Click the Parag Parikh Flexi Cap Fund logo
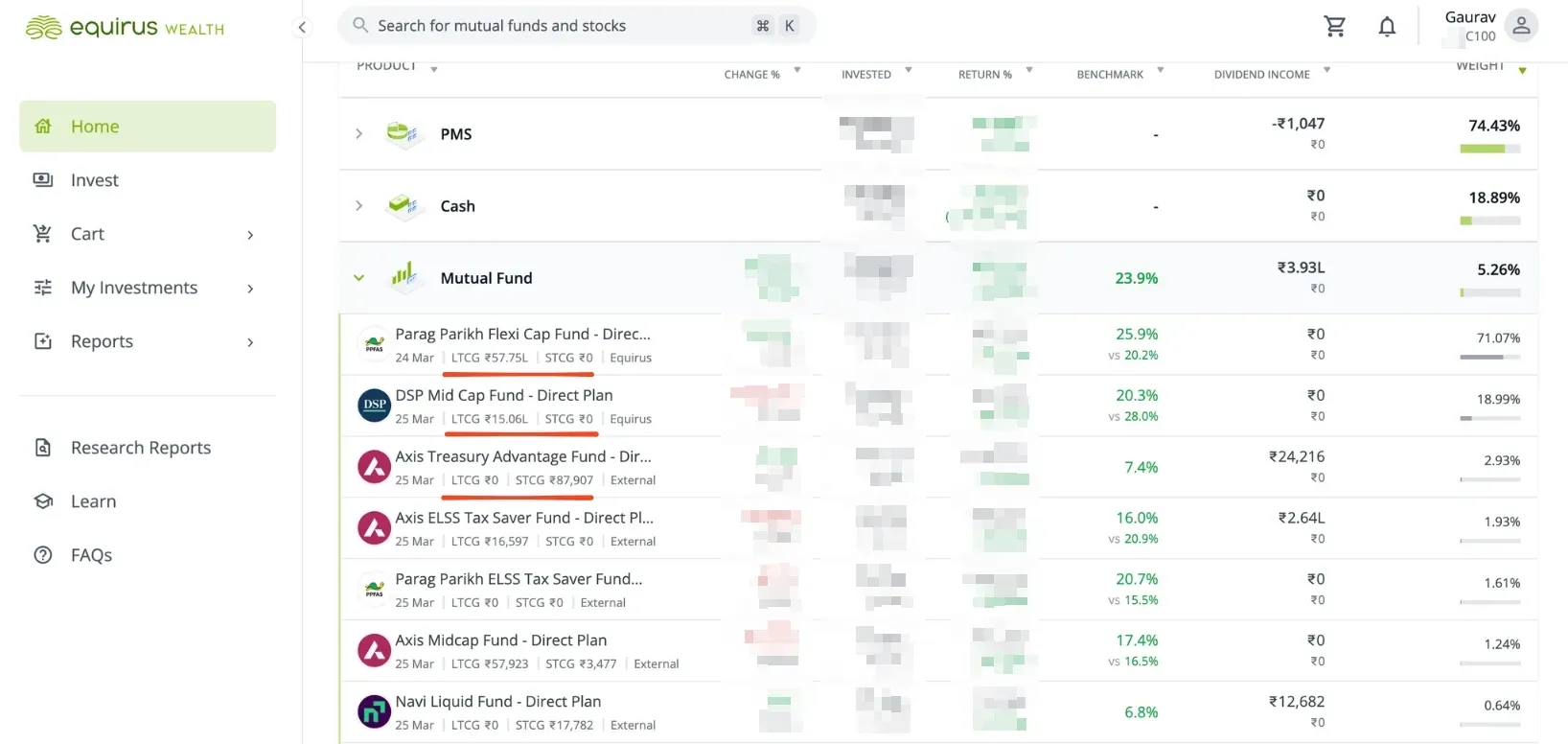 [x=374, y=343]
